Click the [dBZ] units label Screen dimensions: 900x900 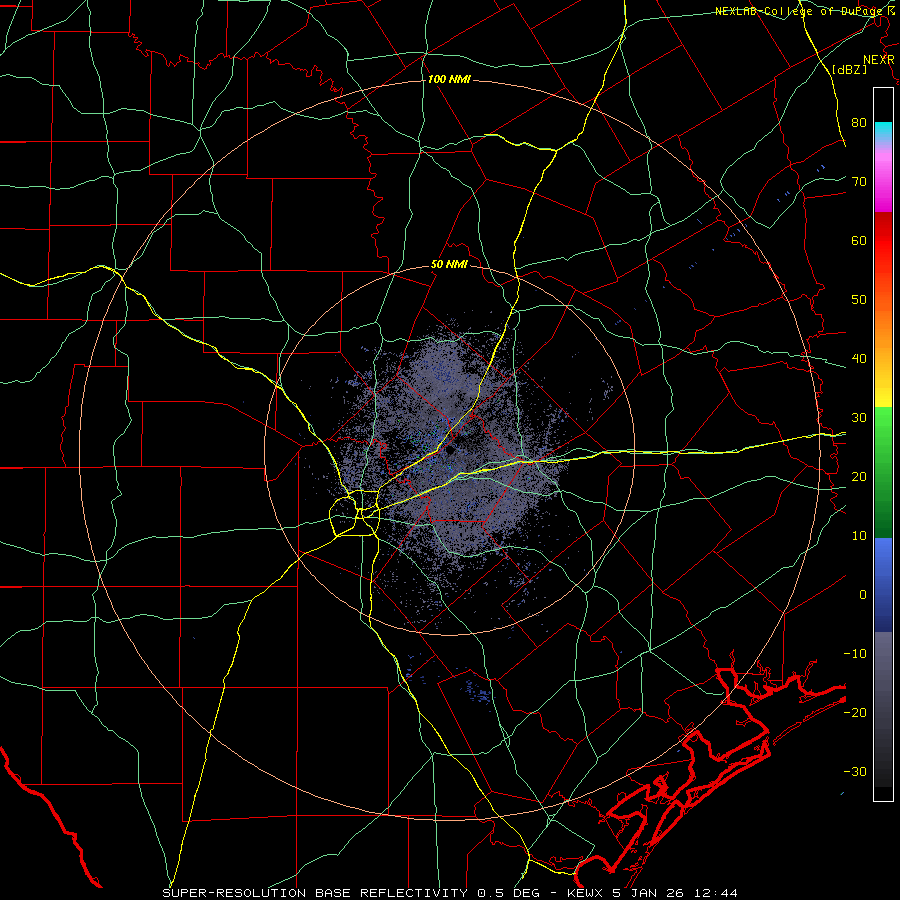coord(849,69)
